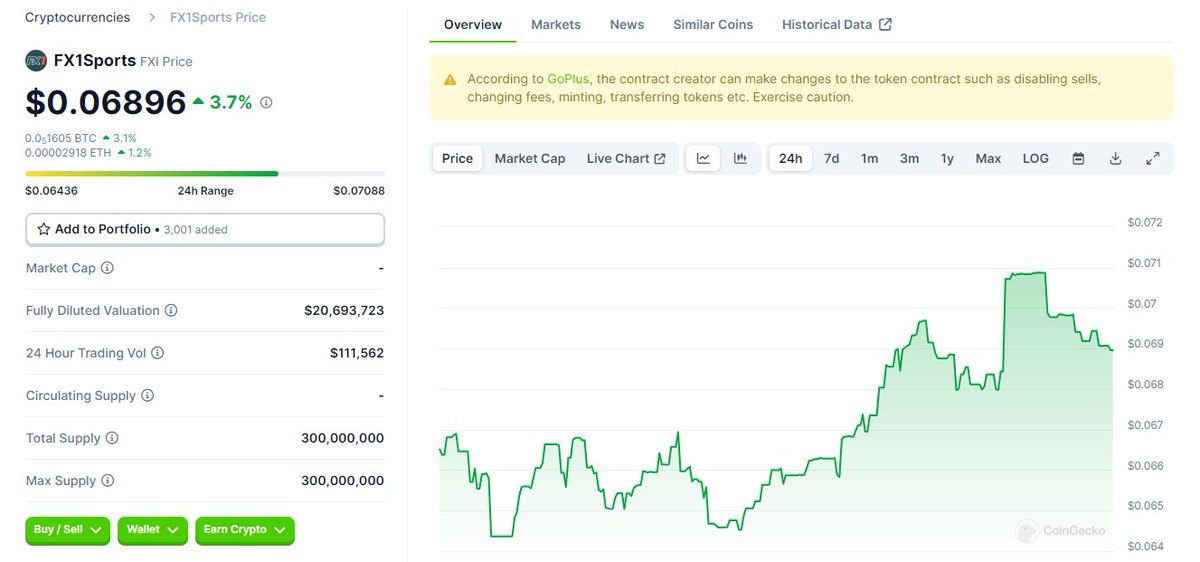Screen dimensions: 1200x562
Task: Click the info icon next to 3.7% change
Action: coord(266,102)
